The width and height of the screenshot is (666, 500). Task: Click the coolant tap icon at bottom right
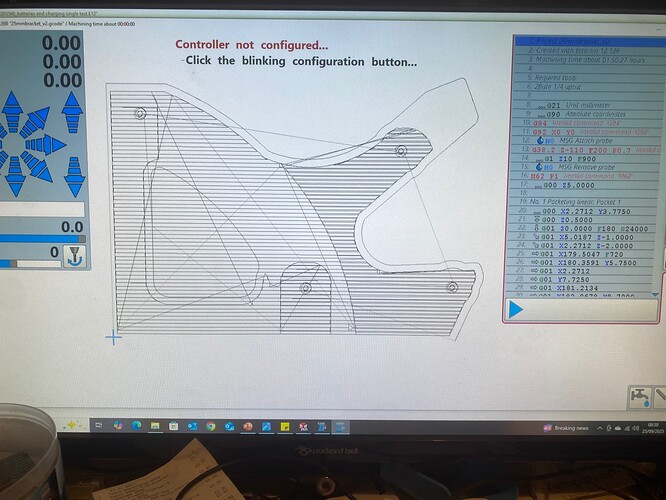click(640, 397)
